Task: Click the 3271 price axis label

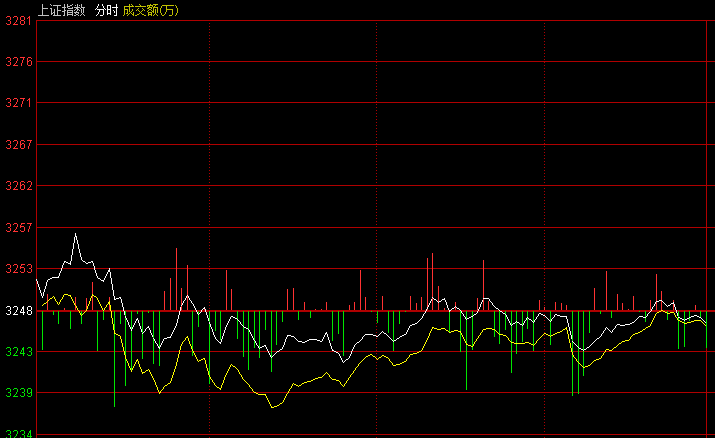Action: pos(19,103)
